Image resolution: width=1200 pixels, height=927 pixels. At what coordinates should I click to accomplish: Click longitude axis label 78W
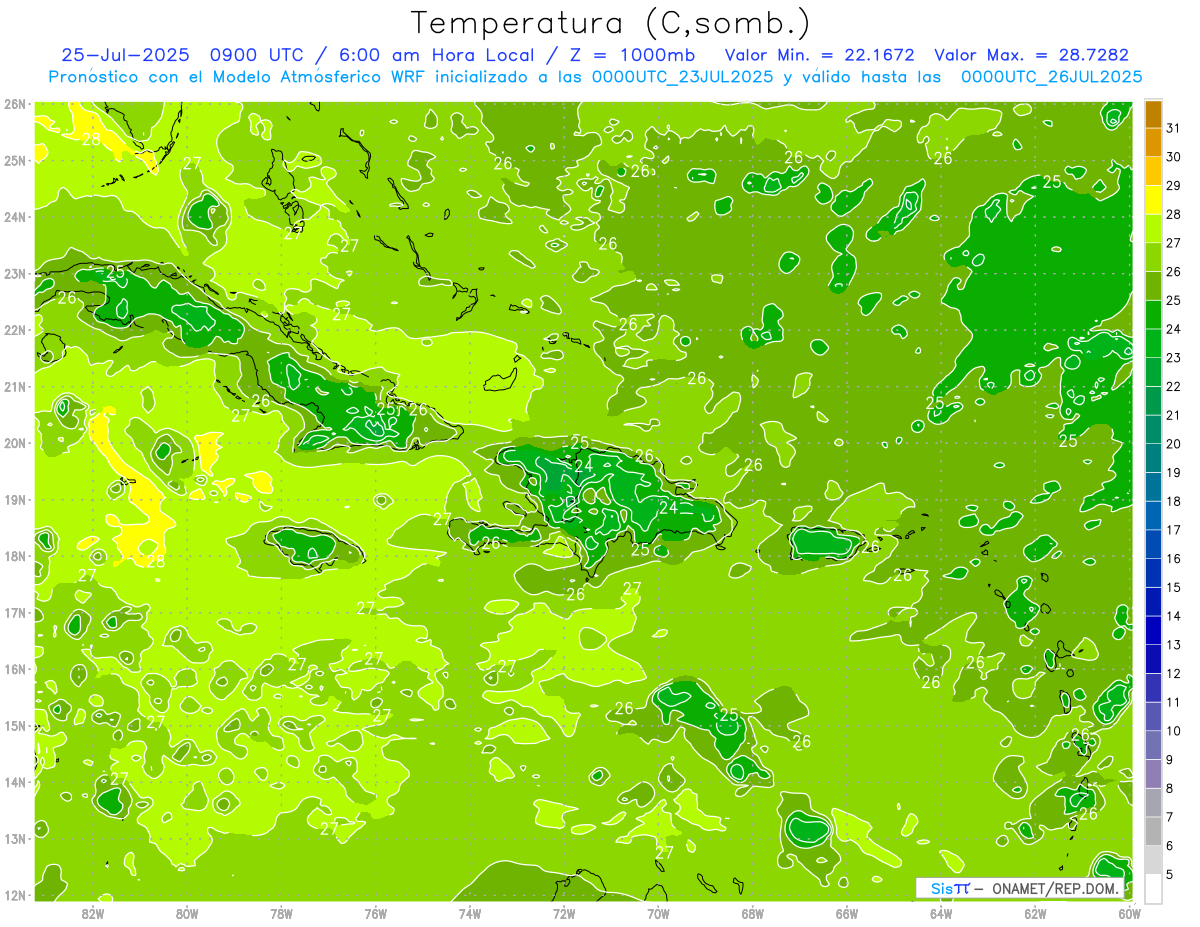tap(281, 913)
